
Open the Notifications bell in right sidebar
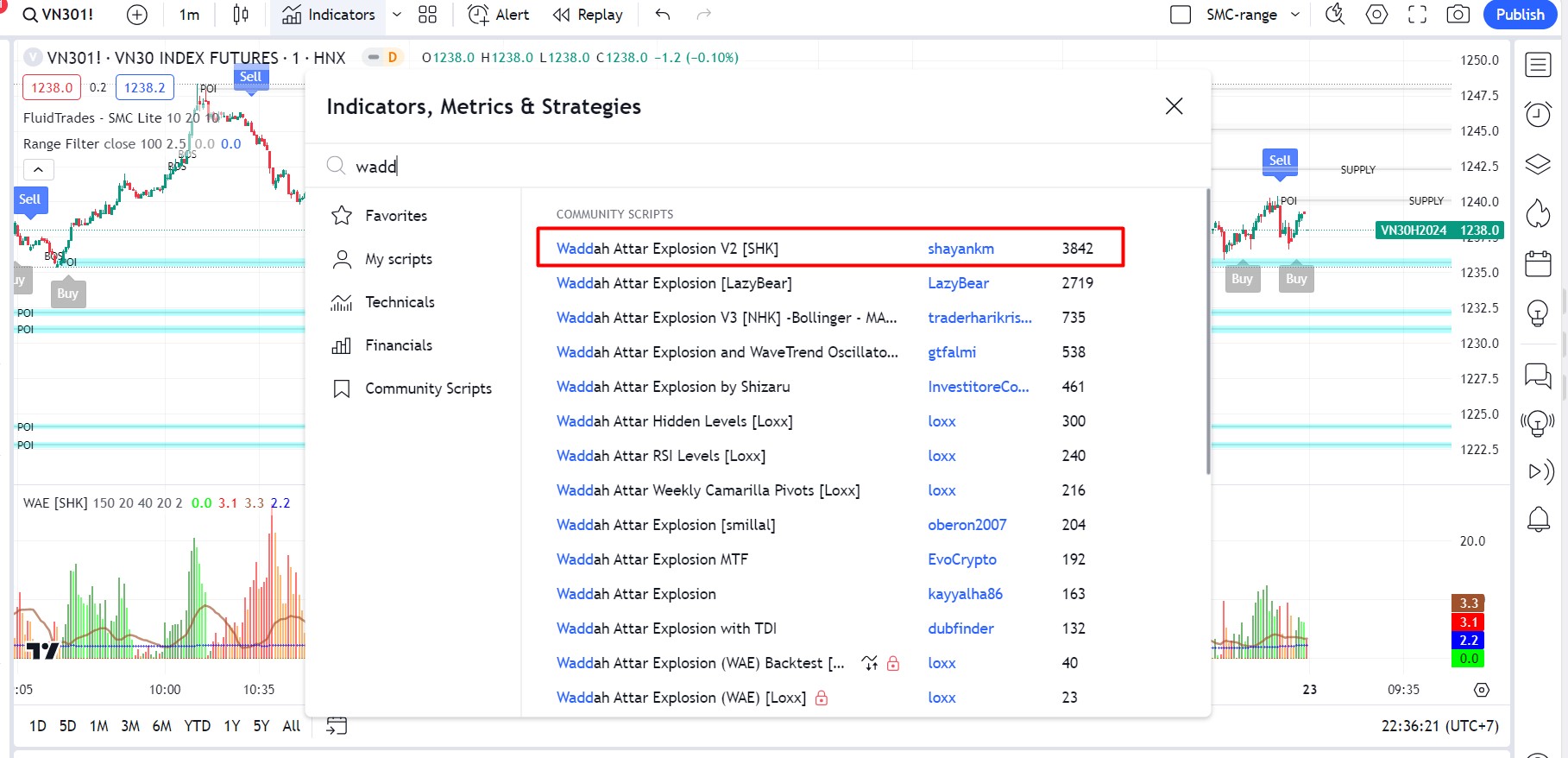1538,520
